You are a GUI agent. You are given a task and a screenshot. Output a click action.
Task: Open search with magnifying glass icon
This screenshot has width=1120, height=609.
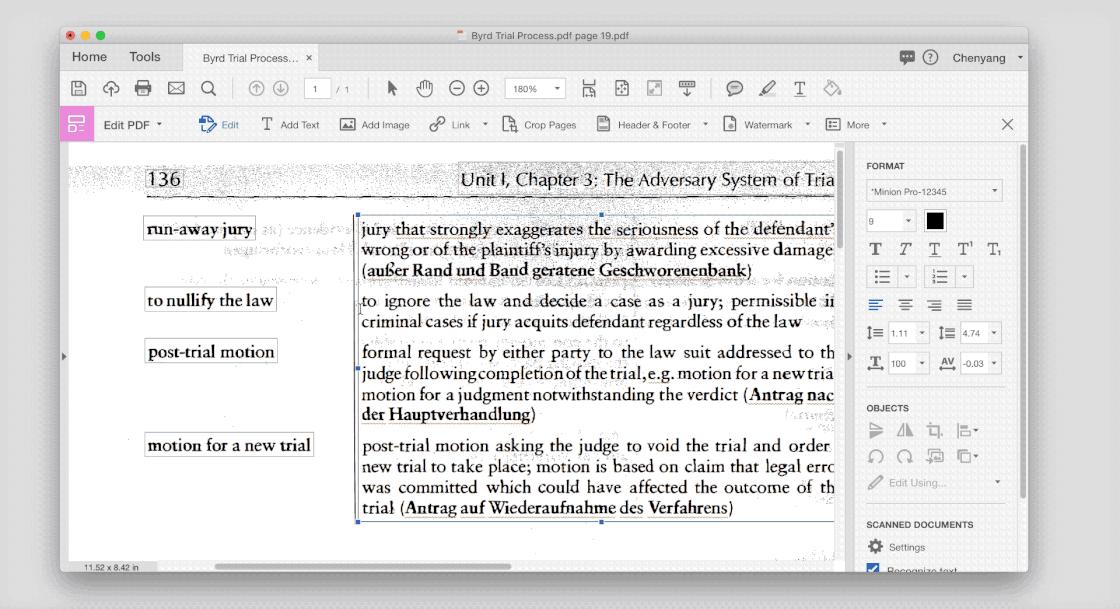tap(209, 89)
